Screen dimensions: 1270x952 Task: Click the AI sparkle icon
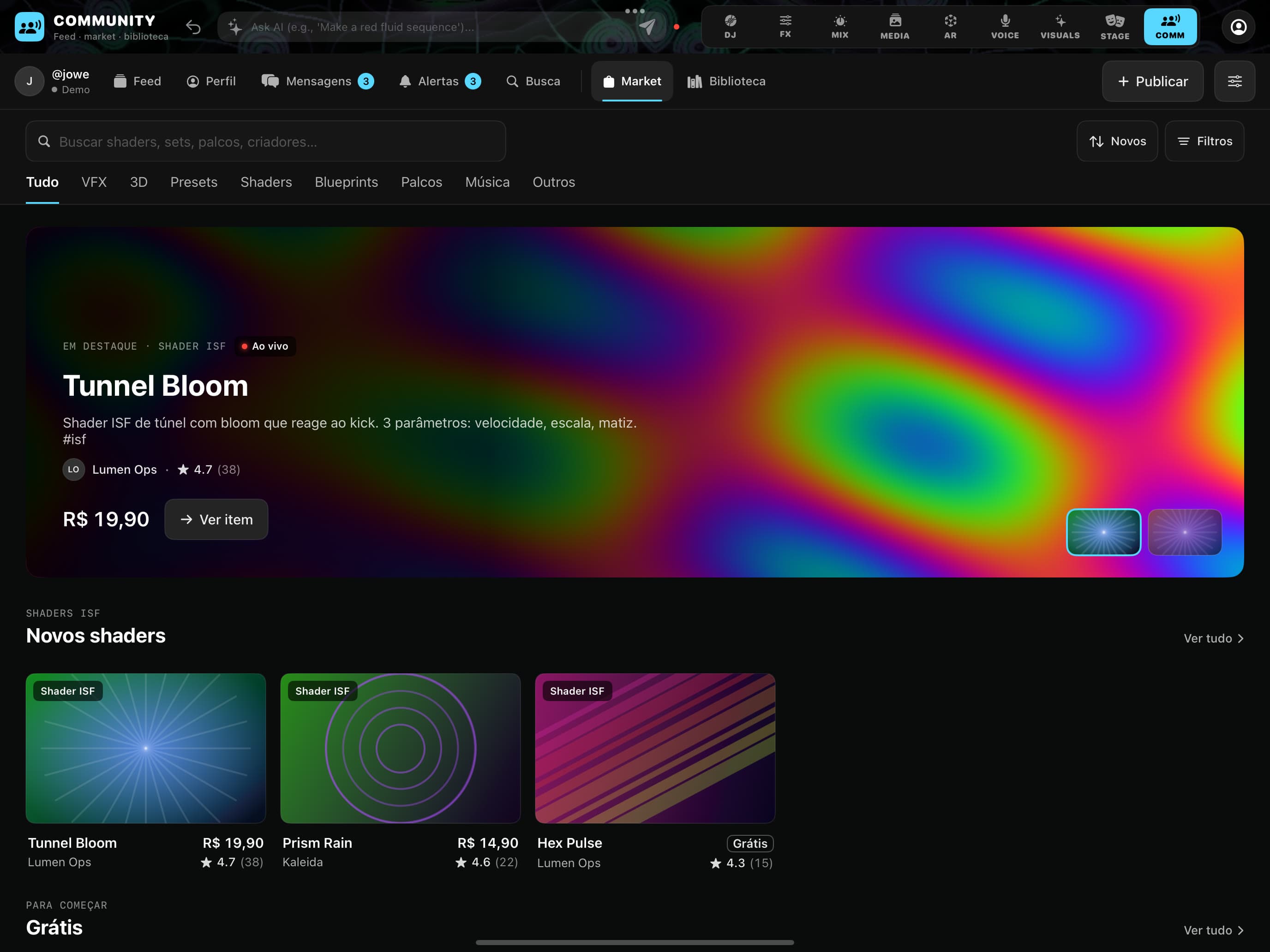pos(235,27)
